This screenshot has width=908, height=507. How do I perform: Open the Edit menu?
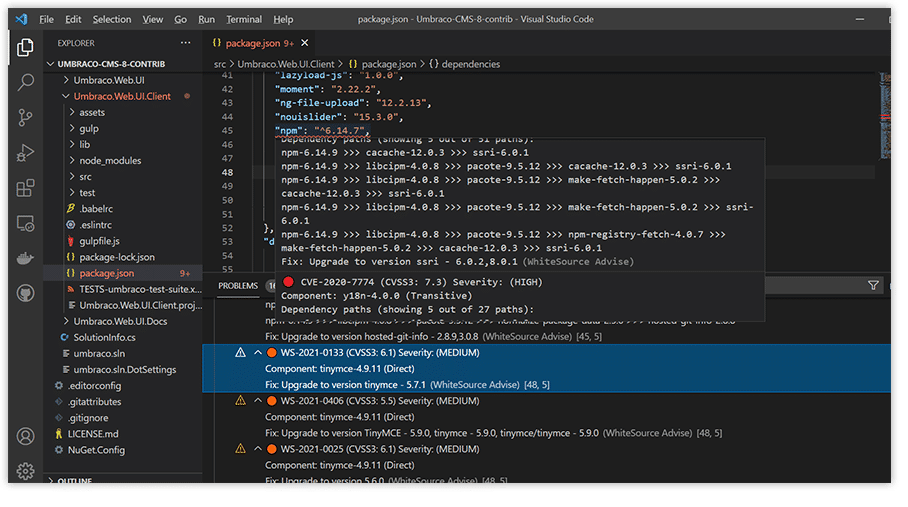point(73,19)
